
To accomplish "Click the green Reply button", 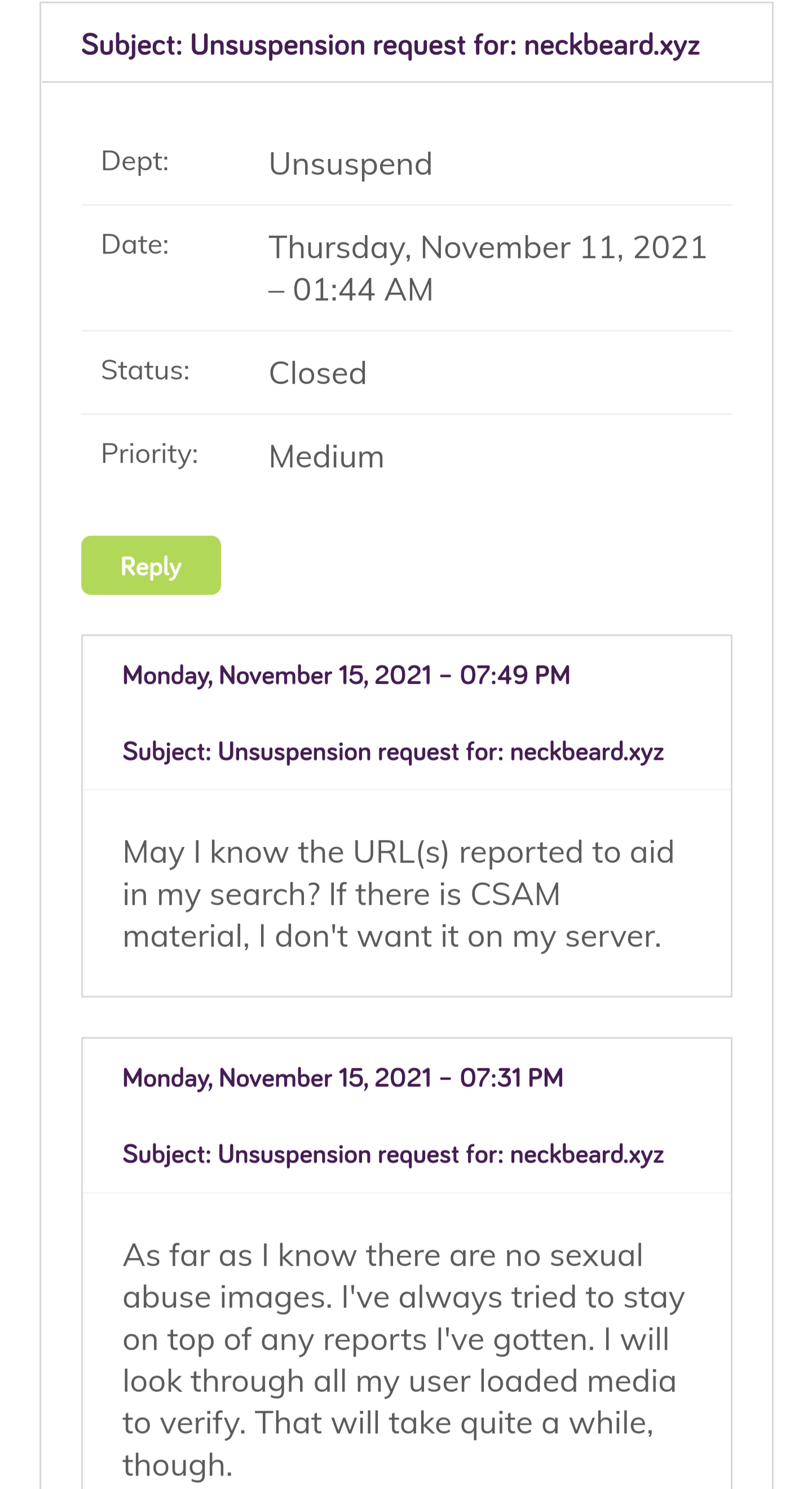I will (151, 565).
